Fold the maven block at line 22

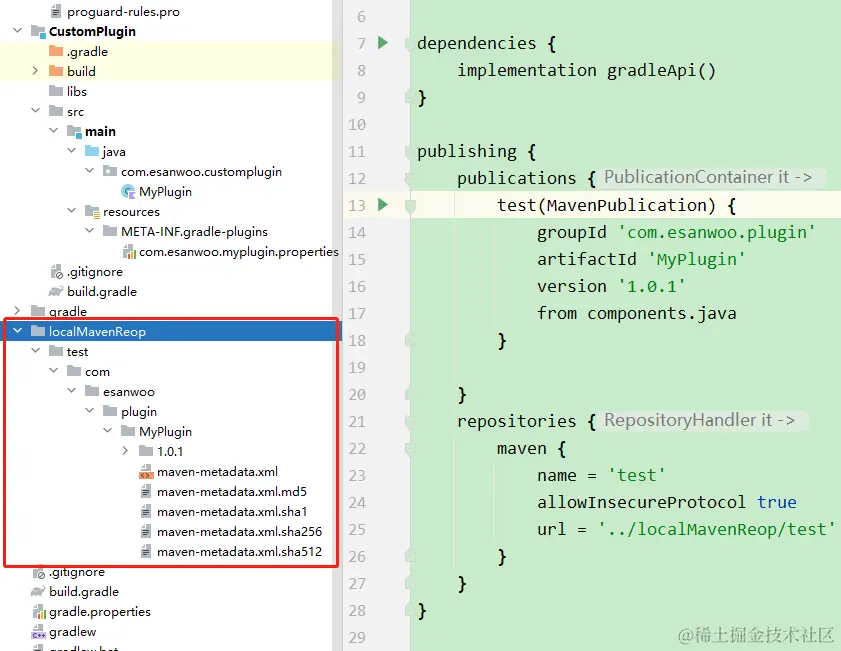[410, 448]
